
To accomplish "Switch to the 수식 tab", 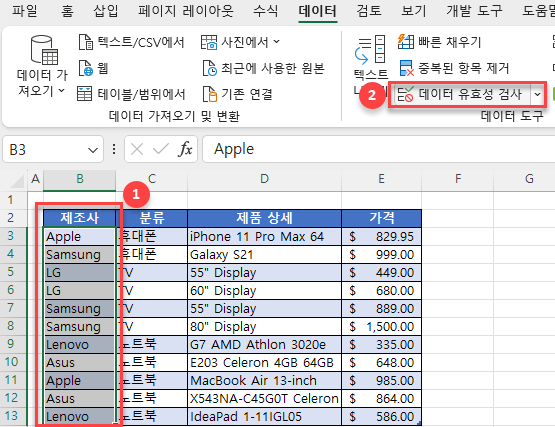I will pos(265,10).
